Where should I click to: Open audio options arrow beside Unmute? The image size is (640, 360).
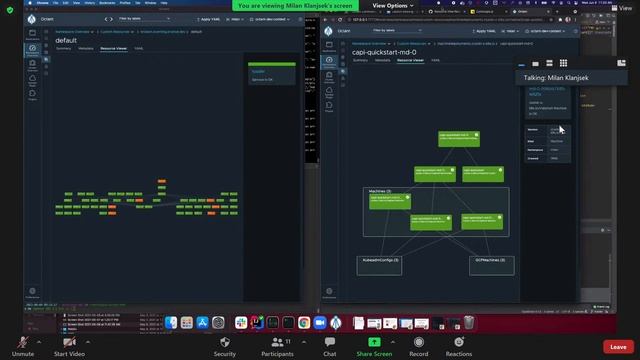click(x=39, y=342)
